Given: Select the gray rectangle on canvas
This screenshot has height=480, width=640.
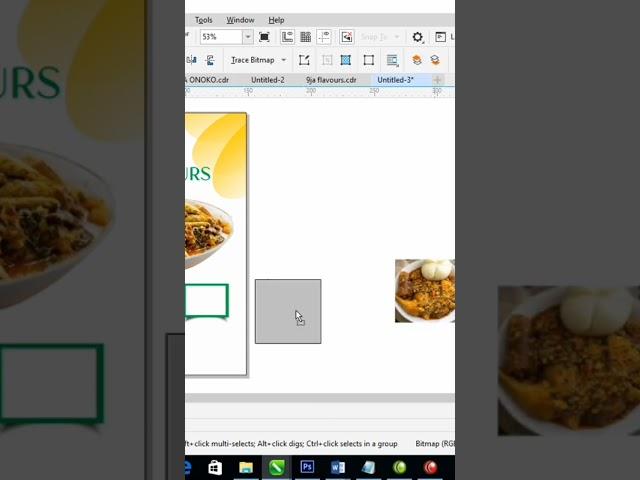Looking at the screenshot, I should [288, 311].
